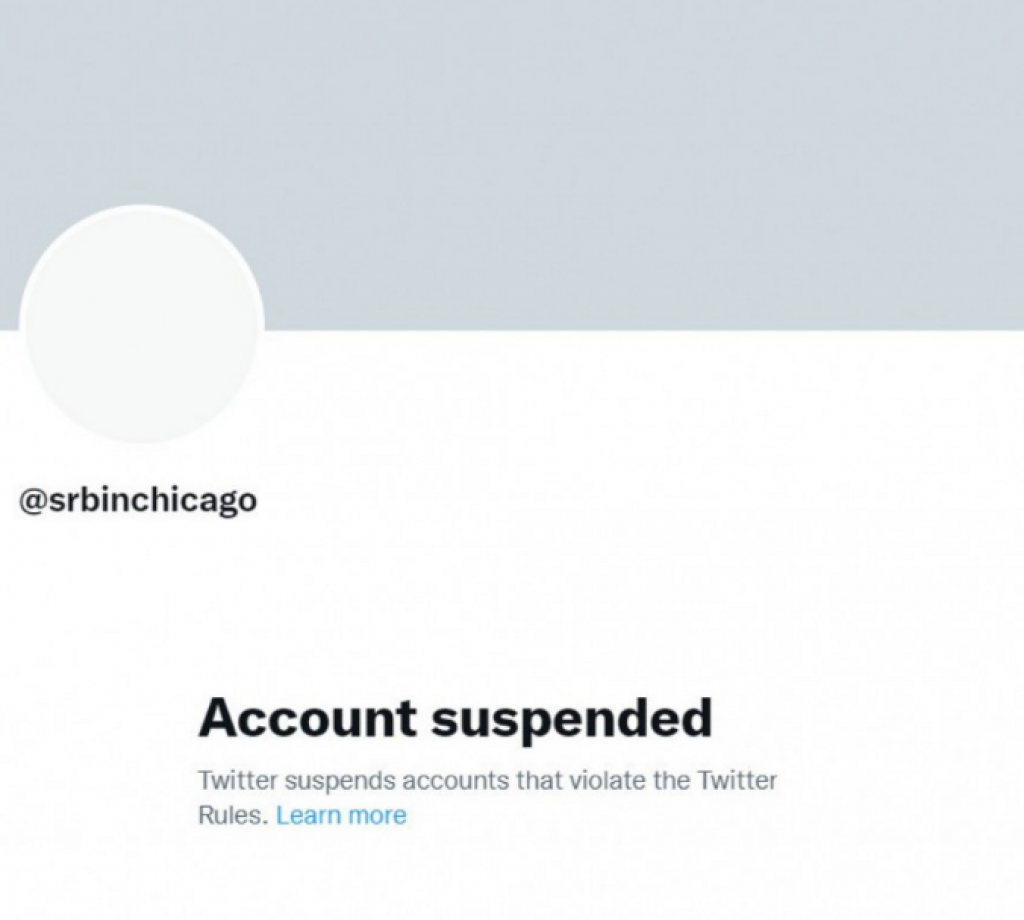This screenshot has width=1024, height=920.
Task: Click the word 'Rules.' before Learn more
Action: point(233,815)
